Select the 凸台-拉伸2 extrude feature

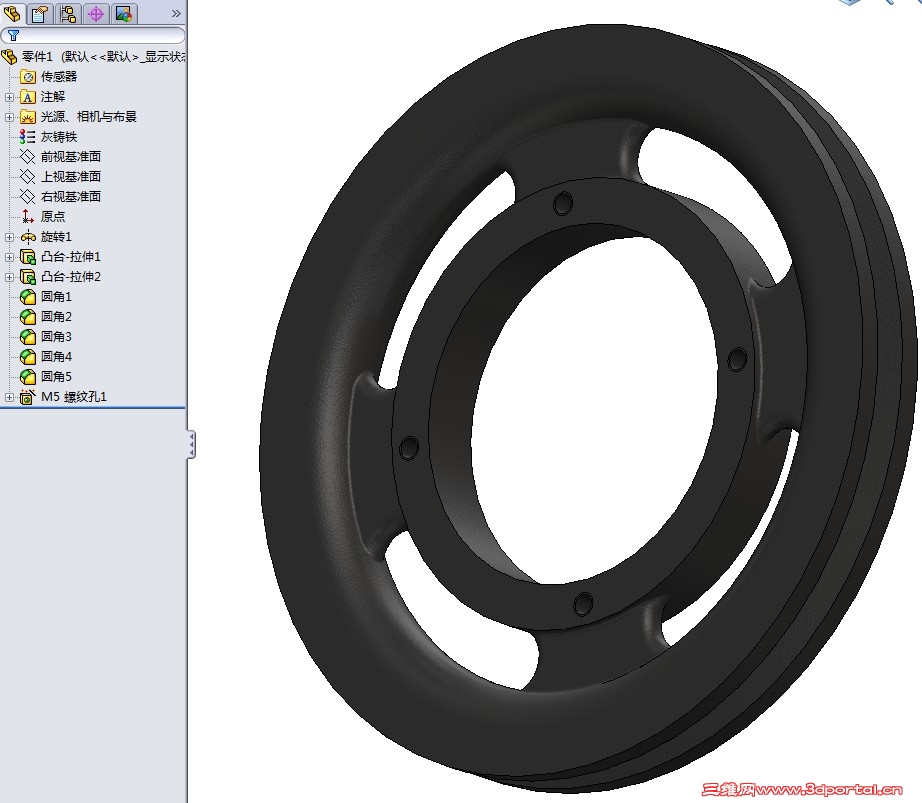[71, 277]
